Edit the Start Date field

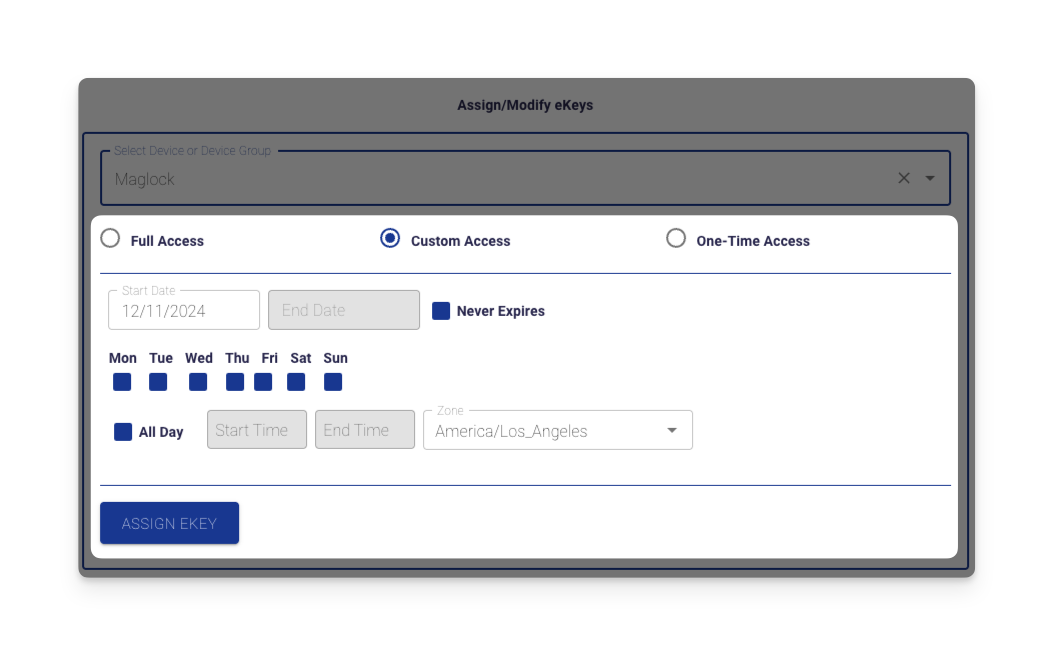[184, 310]
